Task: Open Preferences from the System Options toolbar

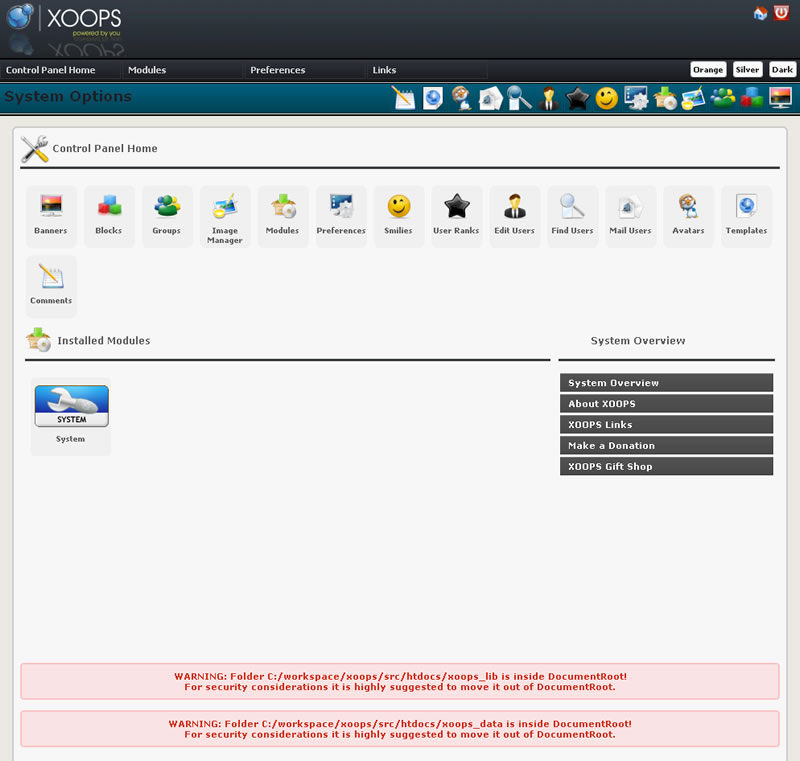Action: coord(636,98)
